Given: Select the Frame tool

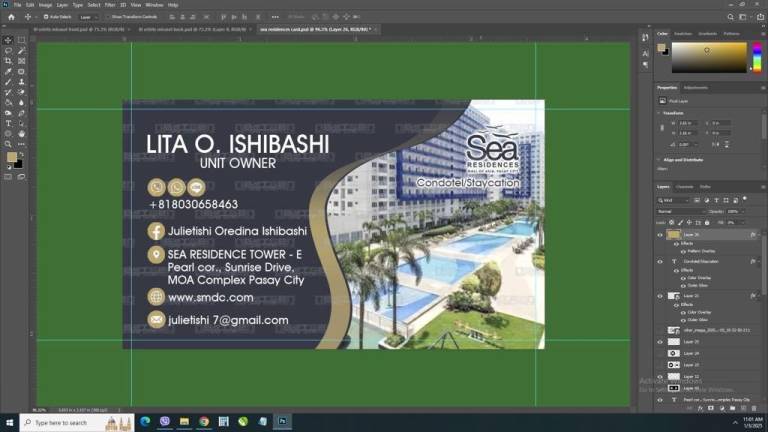Looking at the screenshot, I should click(x=22, y=61).
